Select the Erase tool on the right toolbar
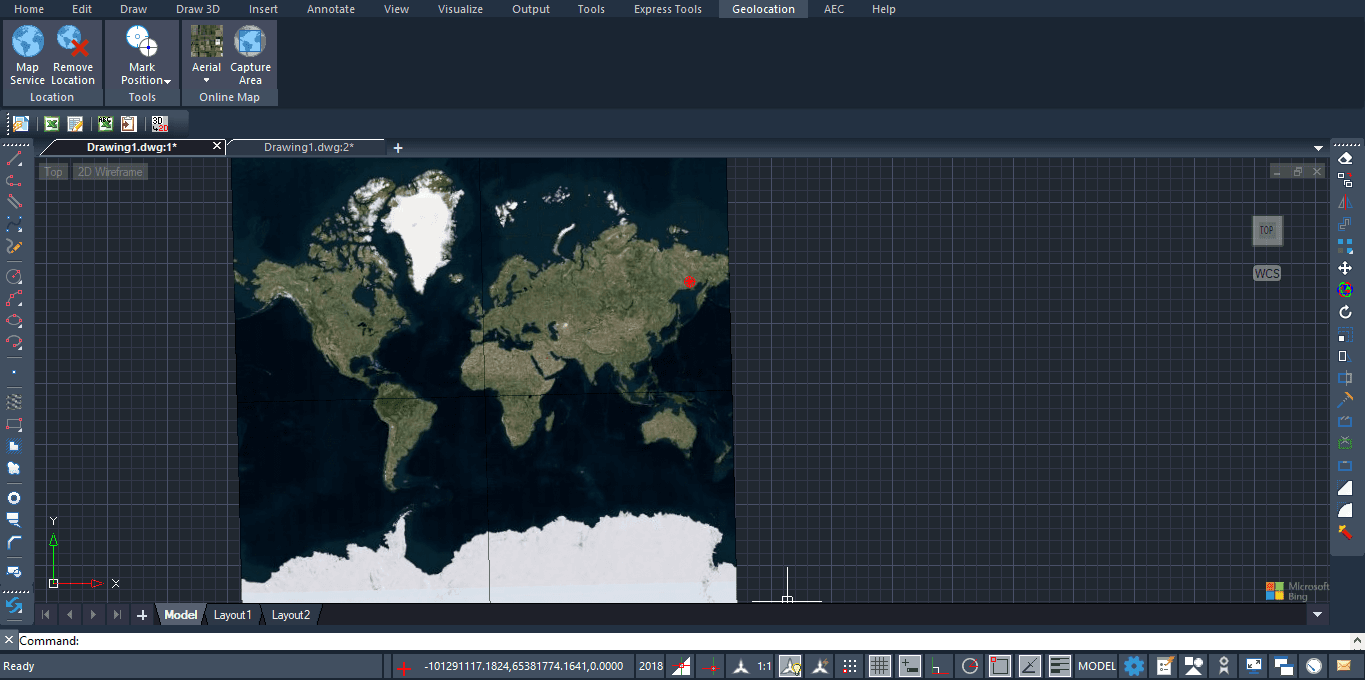Screen dimensions: 1365x680 click(x=1345, y=157)
